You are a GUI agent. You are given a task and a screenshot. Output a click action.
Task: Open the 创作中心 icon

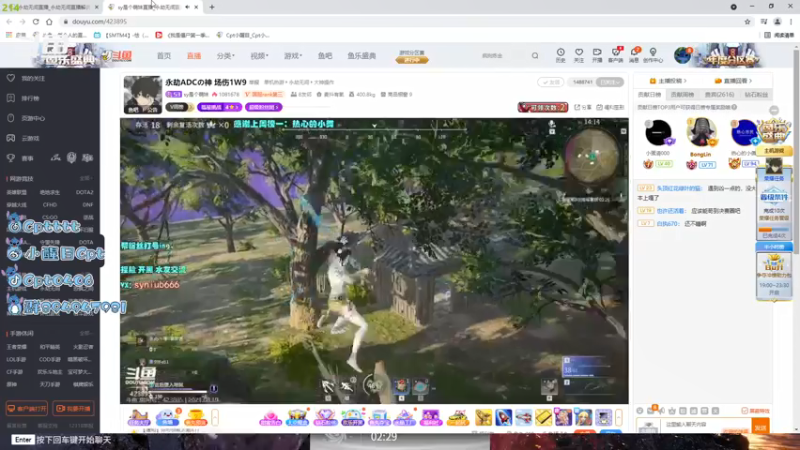coord(653,55)
